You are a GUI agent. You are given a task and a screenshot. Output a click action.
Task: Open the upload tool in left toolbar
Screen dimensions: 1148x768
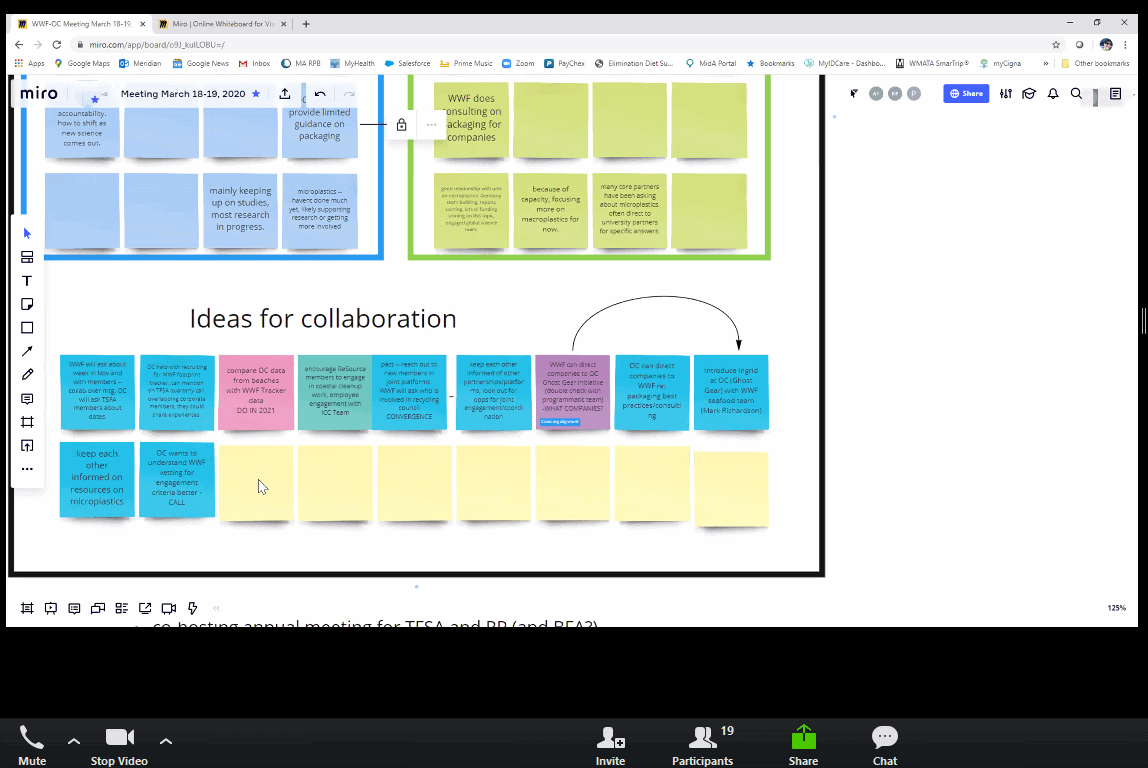pyautogui.click(x=27, y=446)
